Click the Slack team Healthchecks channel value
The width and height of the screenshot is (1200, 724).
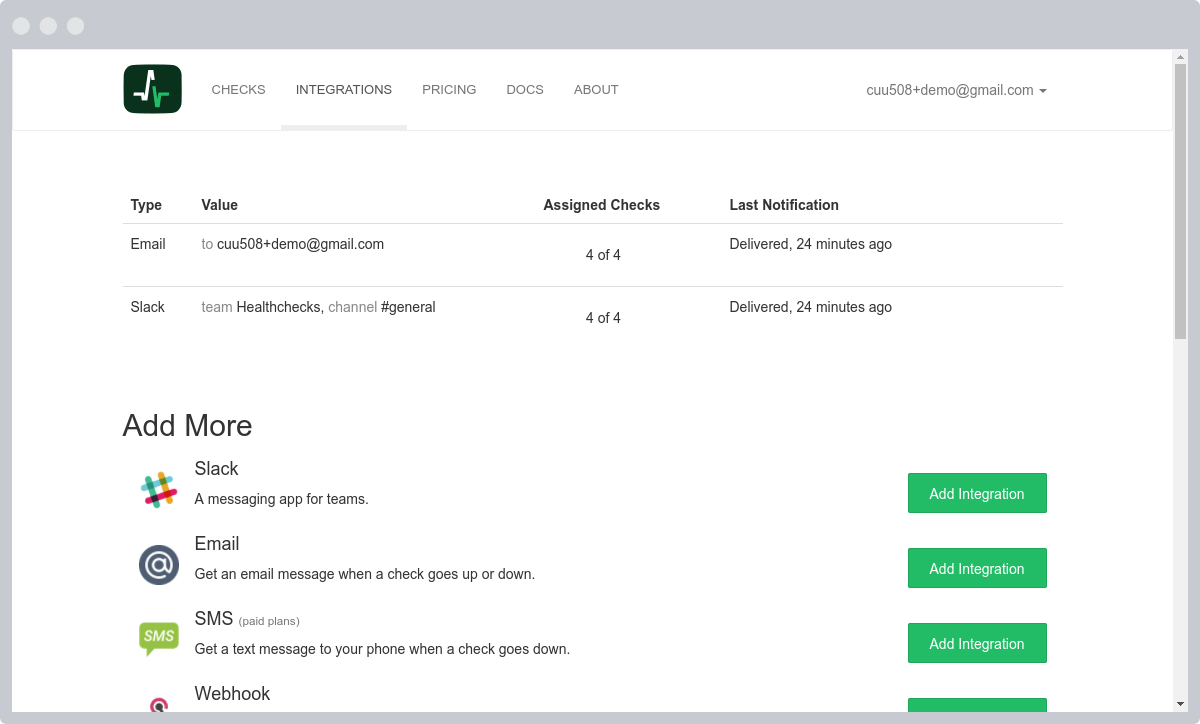coord(318,307)
